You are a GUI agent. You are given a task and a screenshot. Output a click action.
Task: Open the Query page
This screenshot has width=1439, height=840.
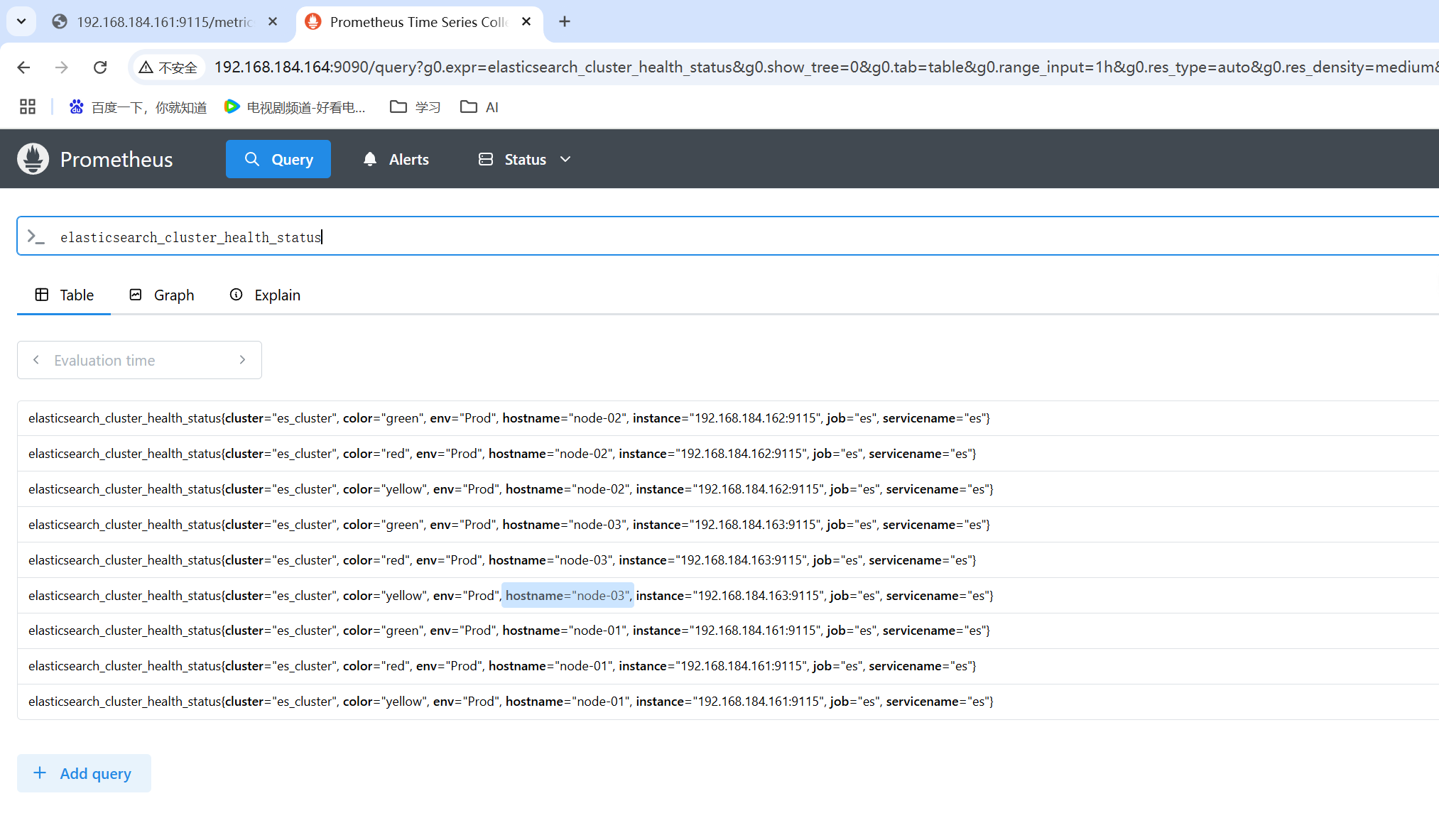[278, 159]
